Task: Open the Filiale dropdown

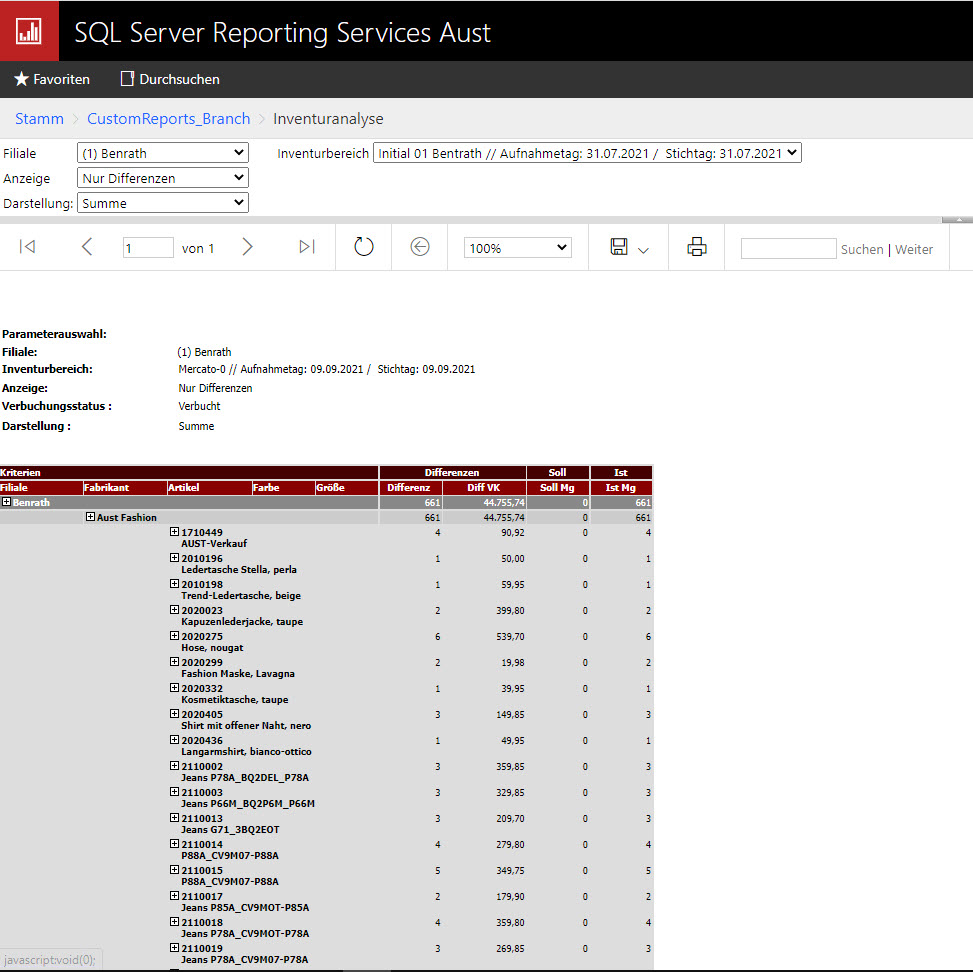Action: click(162, 153)
